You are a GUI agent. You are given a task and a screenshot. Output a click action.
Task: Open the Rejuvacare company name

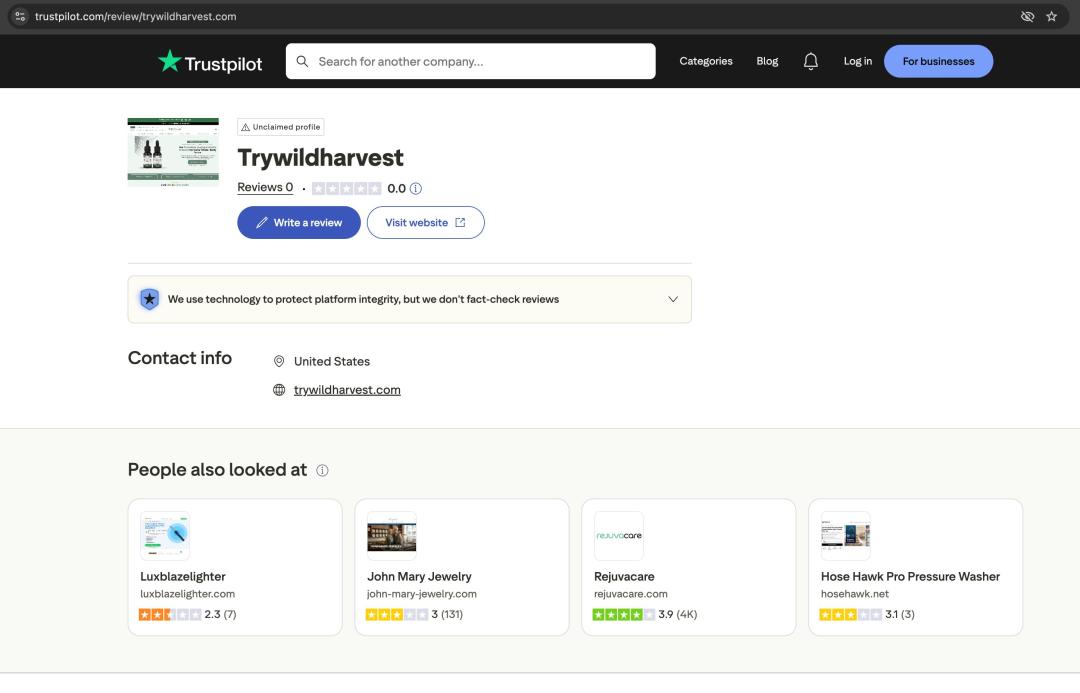coord(624,577)
